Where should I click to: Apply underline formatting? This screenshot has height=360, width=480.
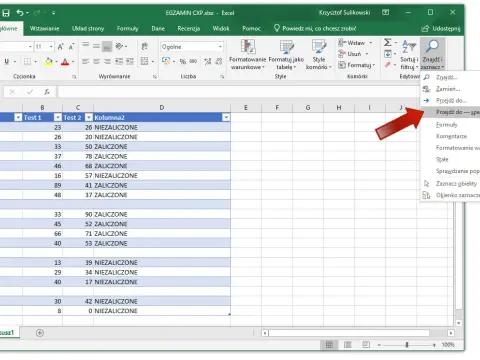point(6,61)
